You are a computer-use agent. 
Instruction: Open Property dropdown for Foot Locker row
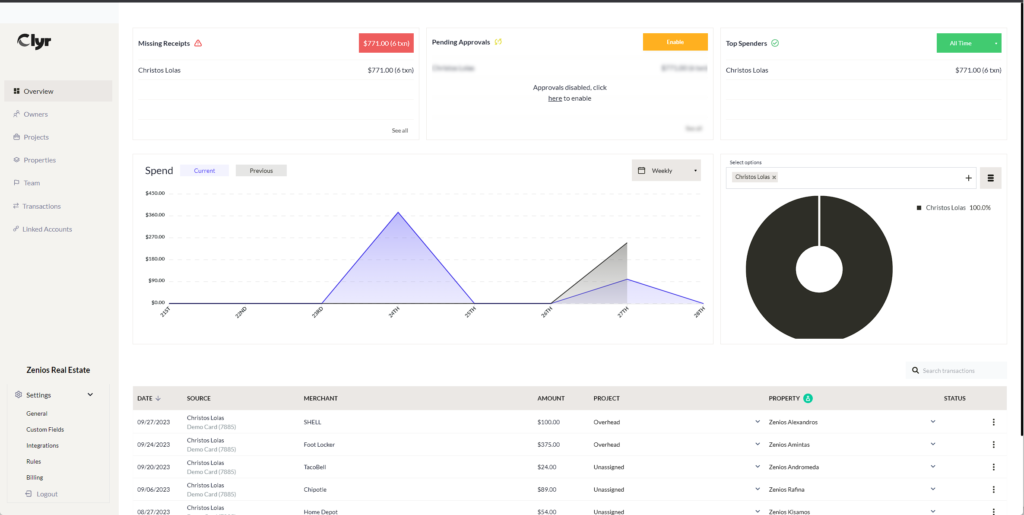click(933, 444)
